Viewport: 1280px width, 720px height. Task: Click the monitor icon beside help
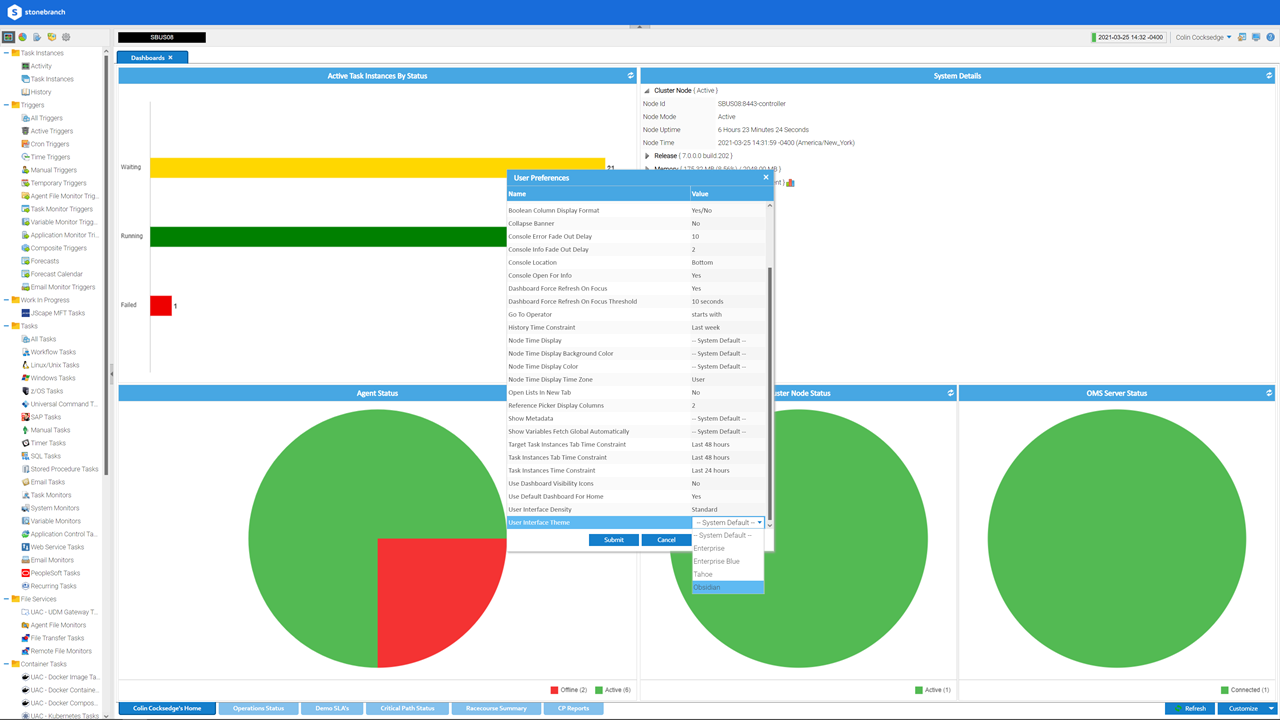(1256, 37)
